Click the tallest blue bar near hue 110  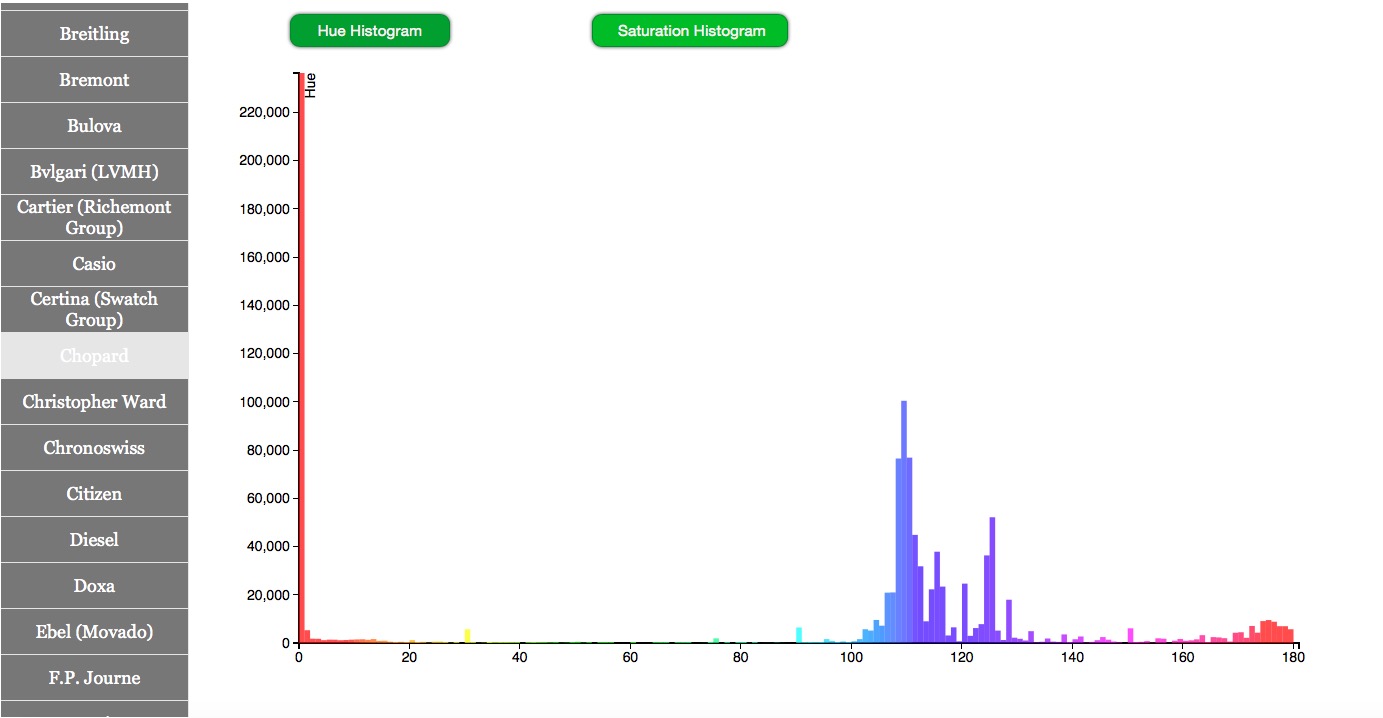[x=904, y=520]
